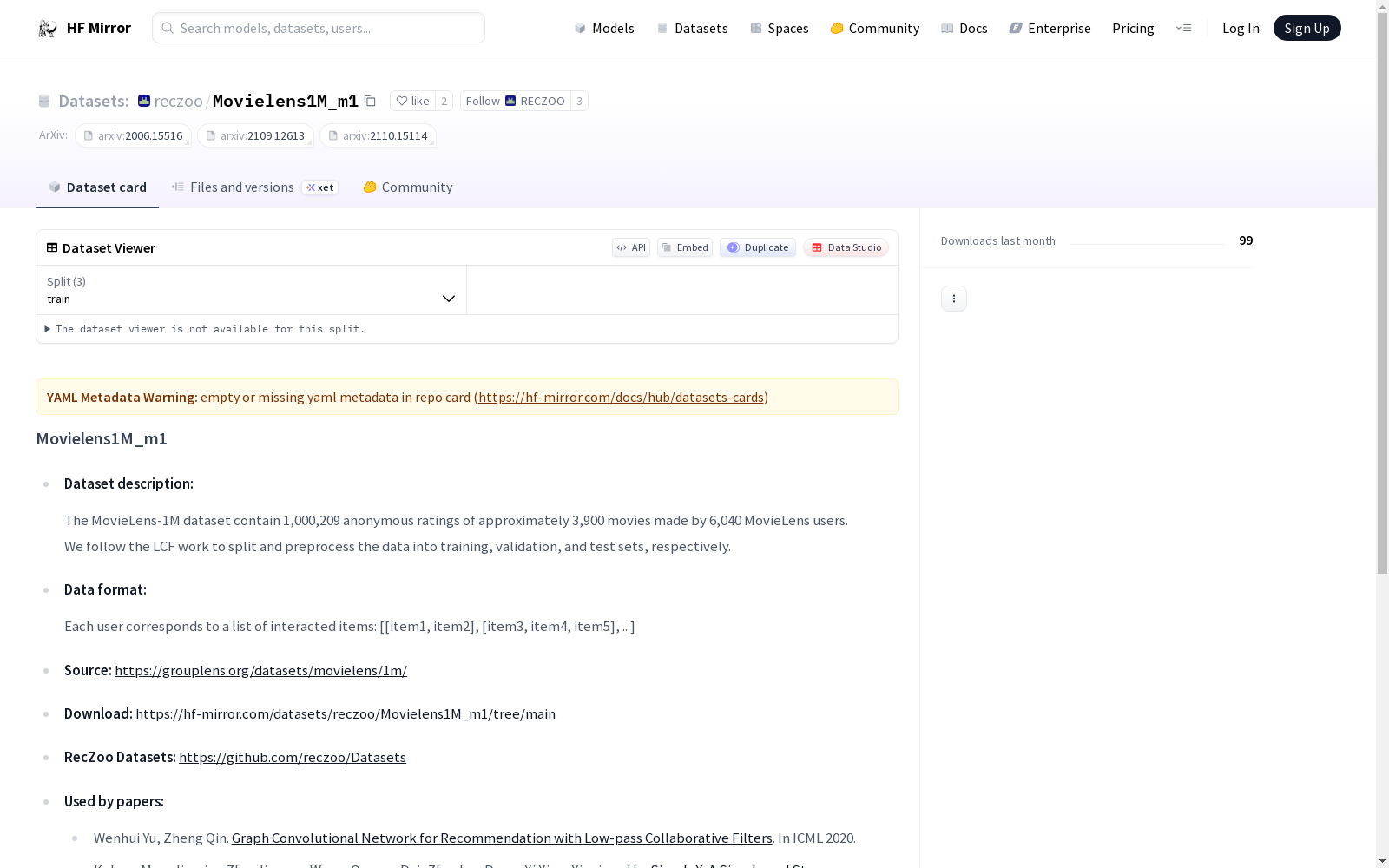This screenshot has width=1389, height=868.
Task: Open the github reczoo/Datasets link
Action: click(293, 757)
